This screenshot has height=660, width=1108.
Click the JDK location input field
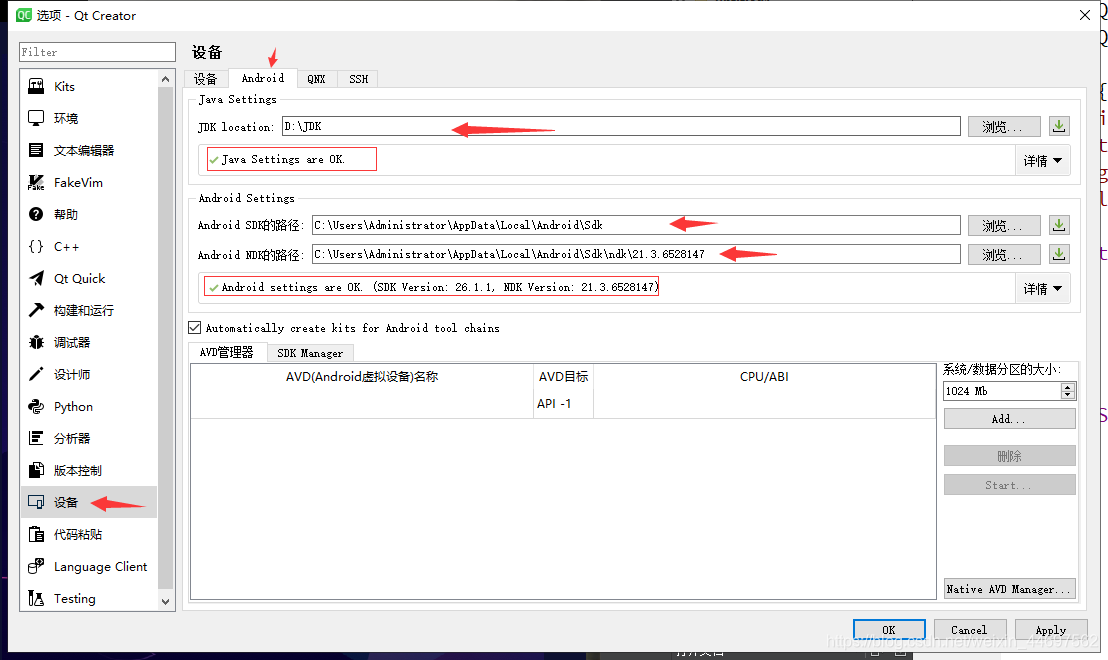point(621,126)
